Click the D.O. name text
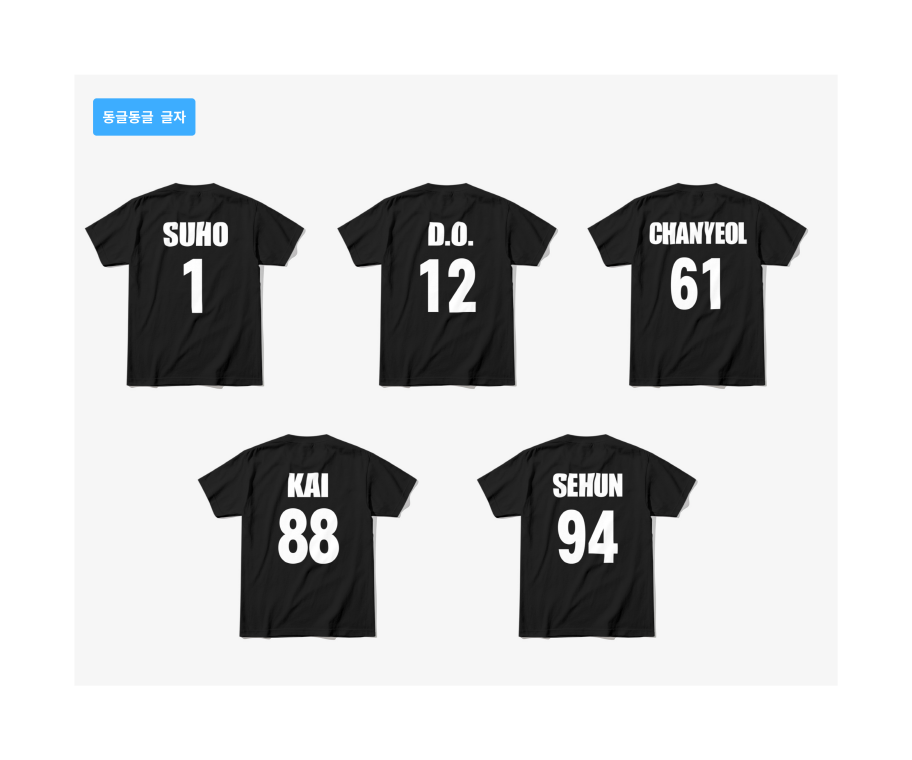The height and width of the screenshot is (760, 912). tap(451, 235)
